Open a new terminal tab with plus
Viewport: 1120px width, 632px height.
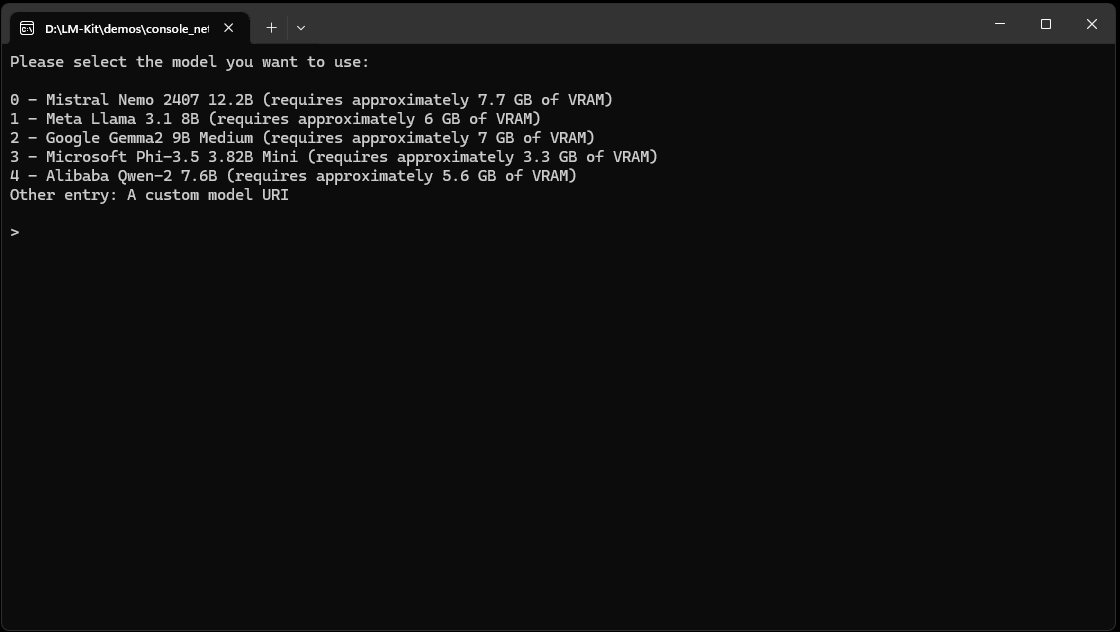(x=271, y=28)
